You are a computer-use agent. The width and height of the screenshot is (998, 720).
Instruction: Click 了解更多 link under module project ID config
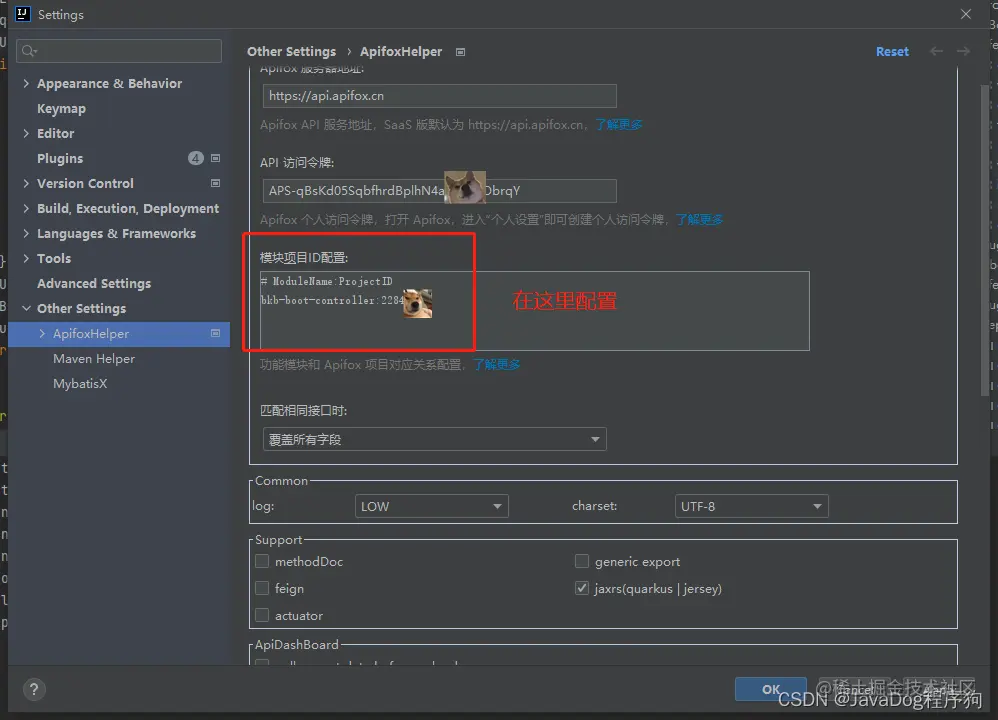[x=496, y=365]
